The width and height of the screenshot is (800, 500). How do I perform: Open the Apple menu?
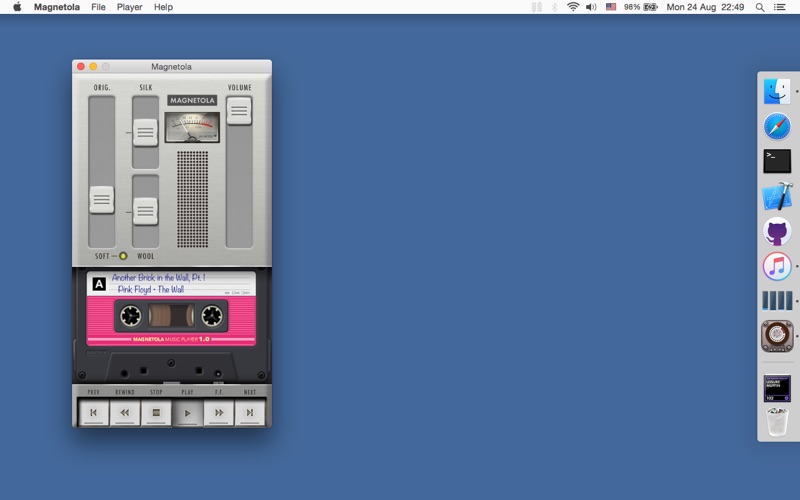pos(17,7)
